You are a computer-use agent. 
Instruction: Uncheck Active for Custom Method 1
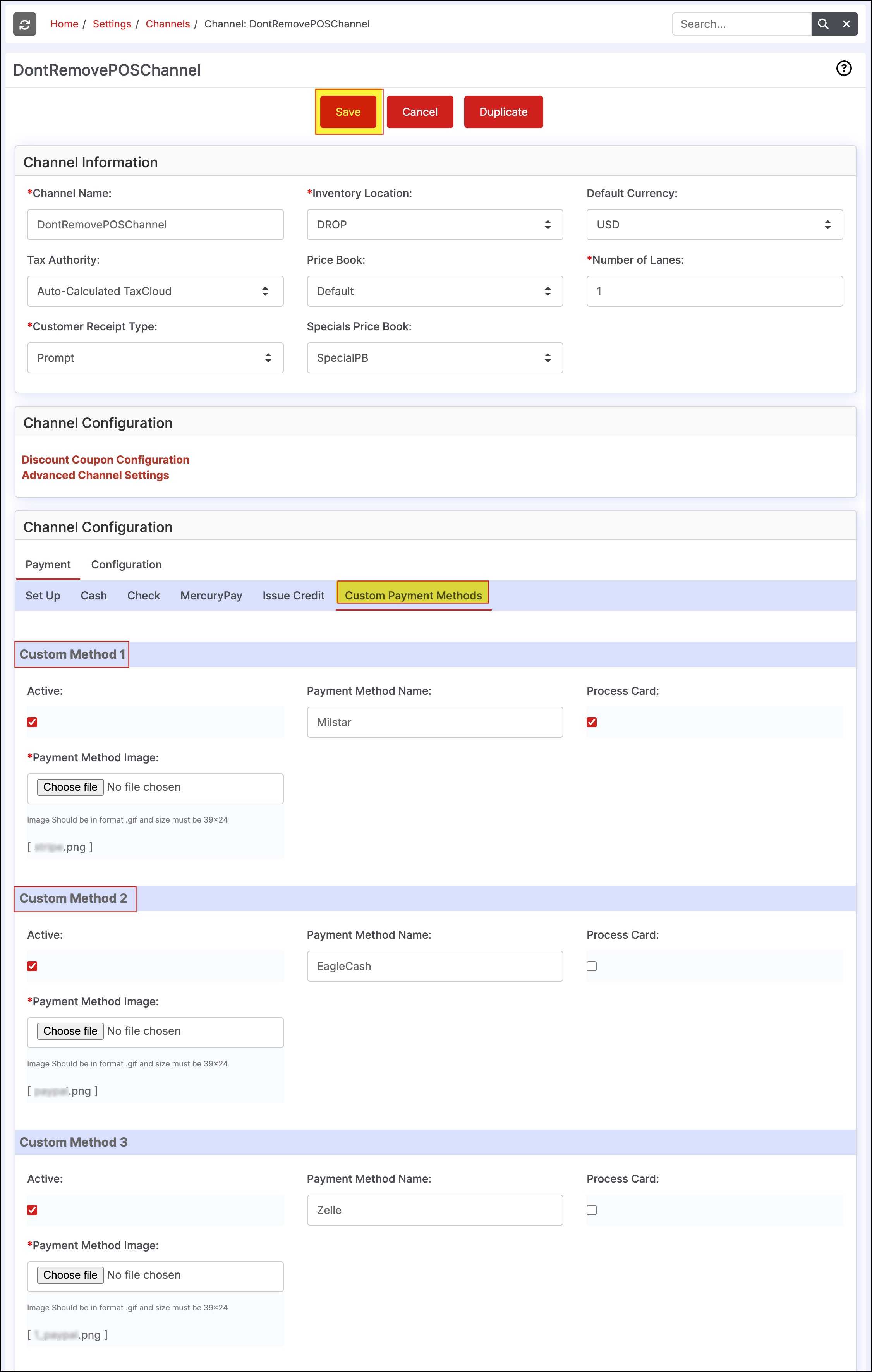click(x=33, y=722)
